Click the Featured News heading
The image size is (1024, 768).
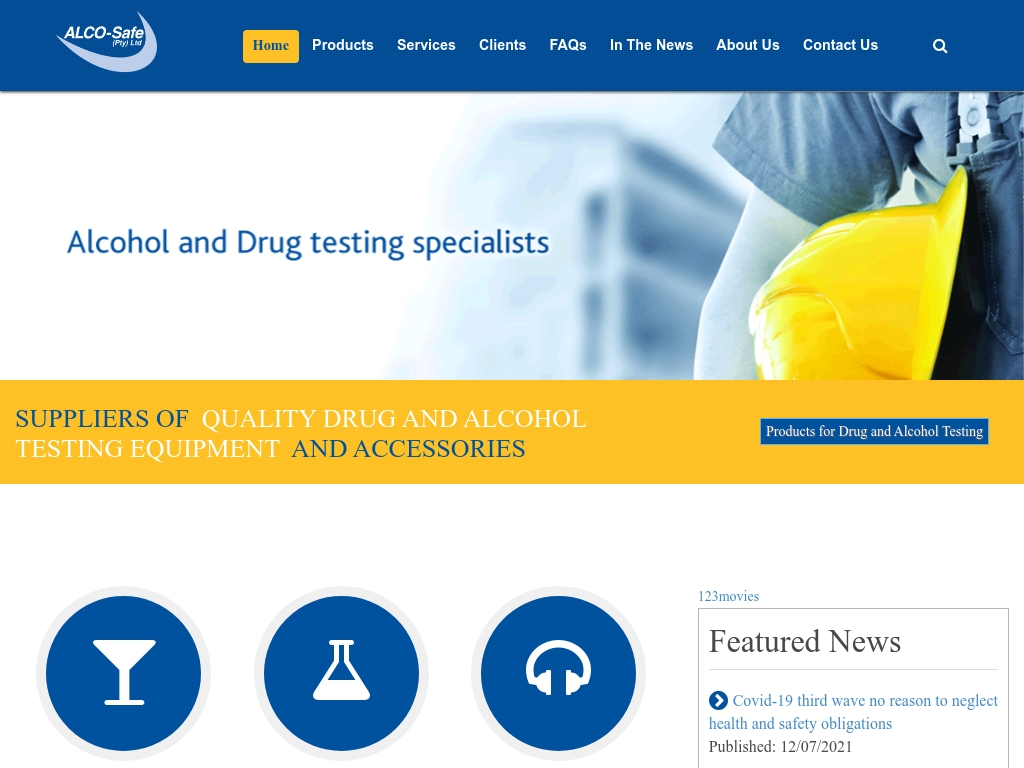pos(805,641)
